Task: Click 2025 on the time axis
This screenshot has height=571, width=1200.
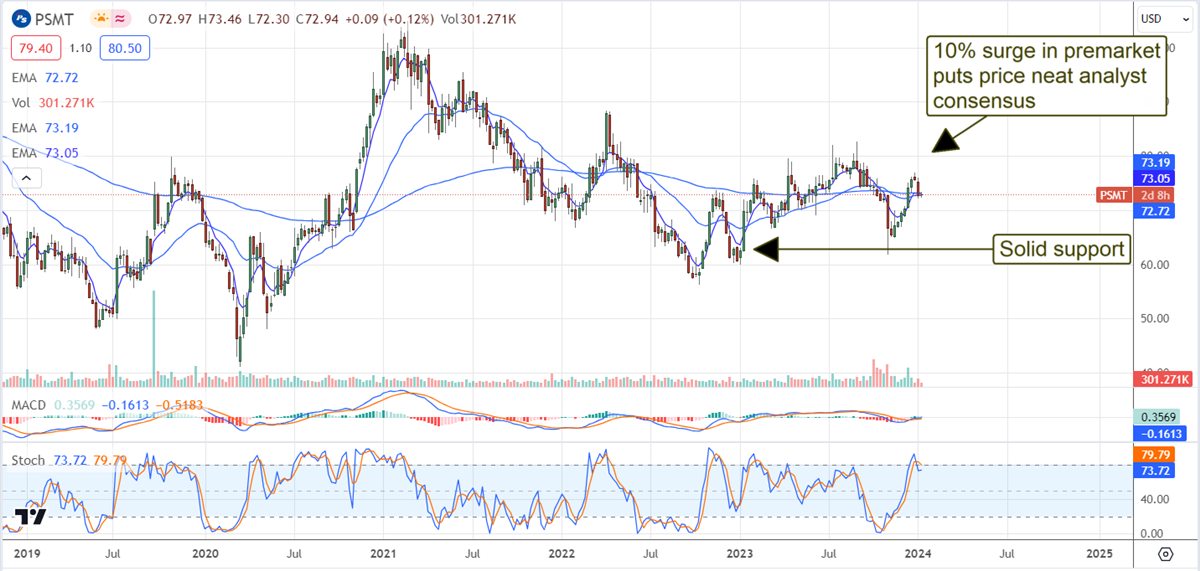Action: pos(1098,552)
